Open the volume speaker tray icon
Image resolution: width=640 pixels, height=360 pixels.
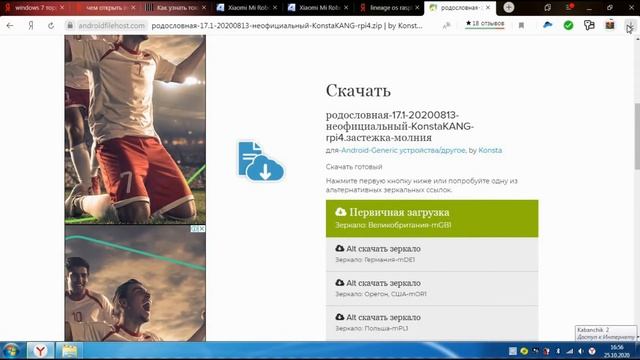pos(580,351)
